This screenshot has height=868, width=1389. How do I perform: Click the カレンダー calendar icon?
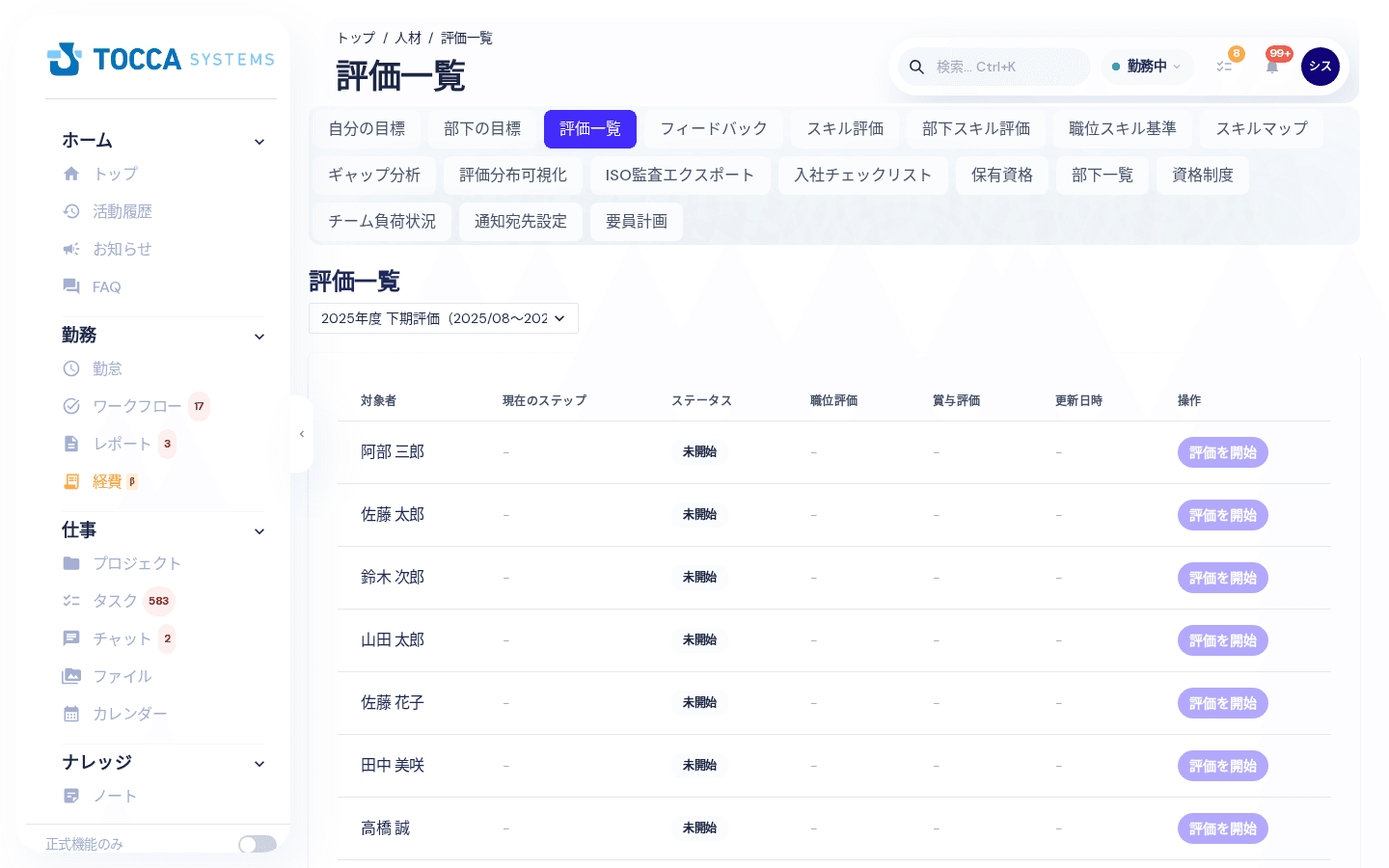(71, 714)
